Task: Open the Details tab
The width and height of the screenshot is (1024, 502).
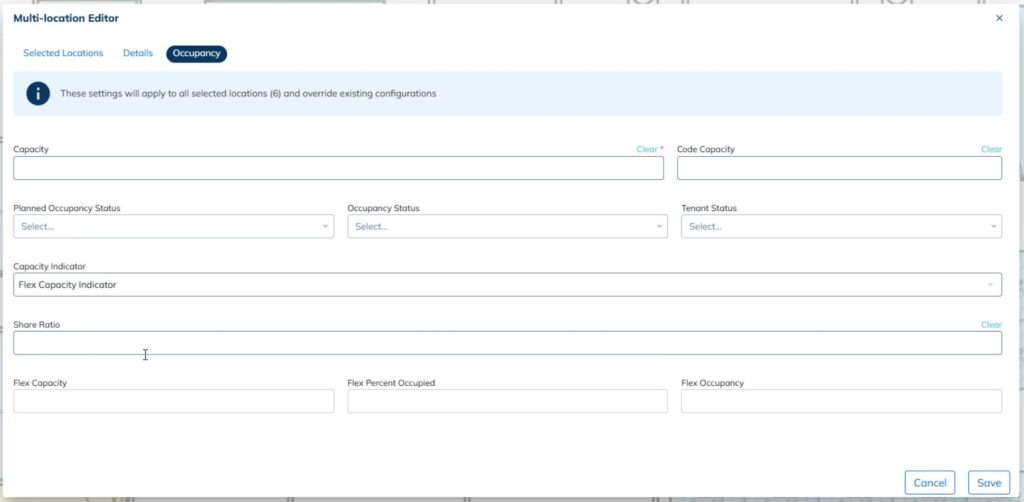Action: point(138,53)
